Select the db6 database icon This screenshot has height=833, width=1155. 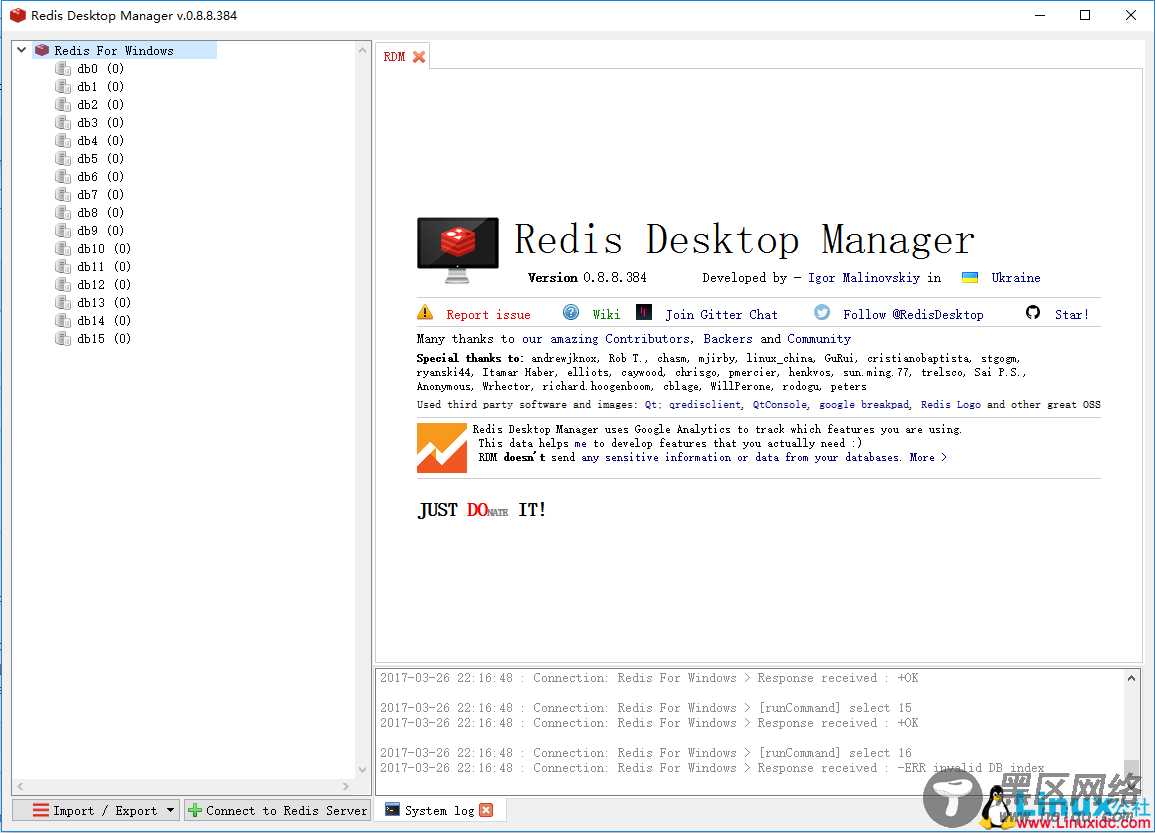pos(63,177)
